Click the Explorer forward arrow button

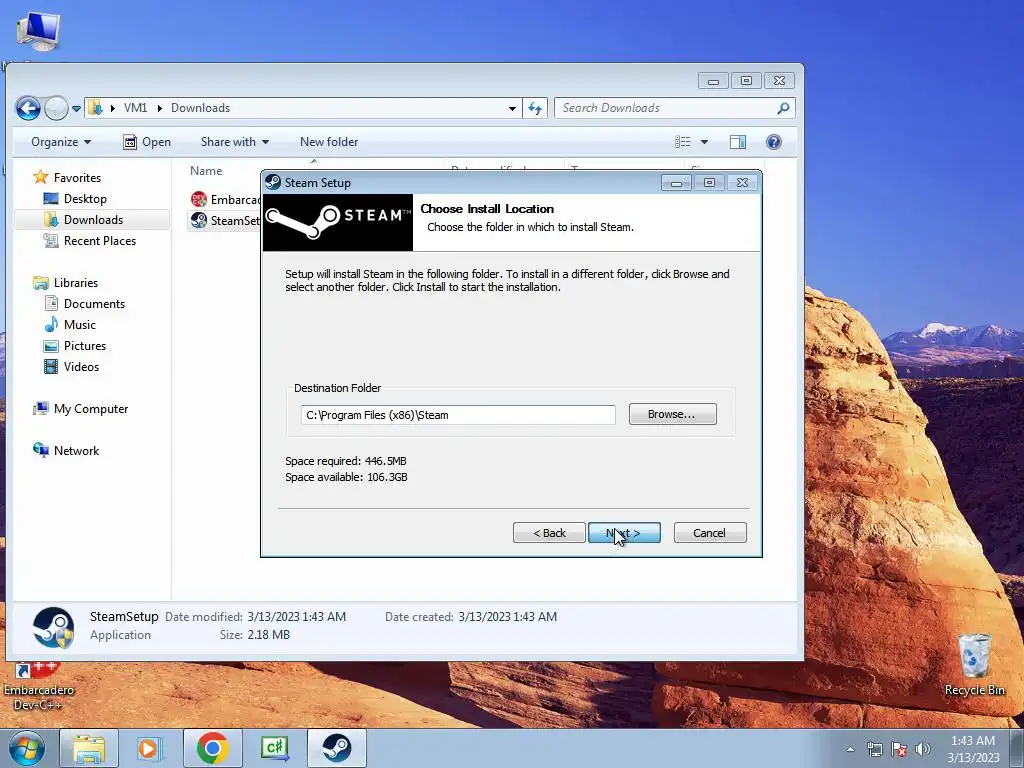(x=56, y=108)
